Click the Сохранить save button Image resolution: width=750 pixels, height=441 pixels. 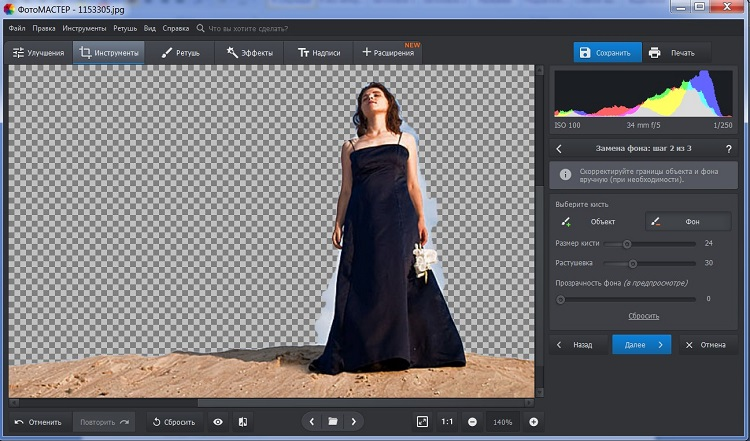pos(607,53)
